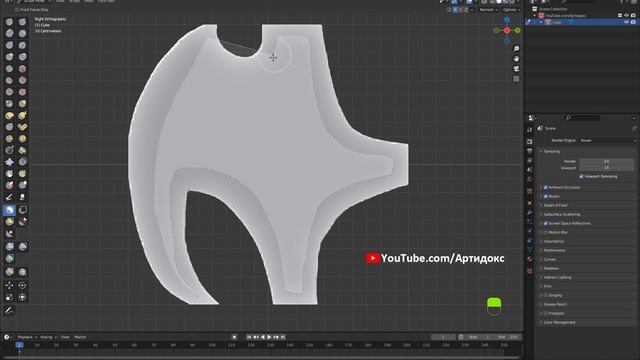
Task: Jump to the timeline start frame
Action: point(249,337)
